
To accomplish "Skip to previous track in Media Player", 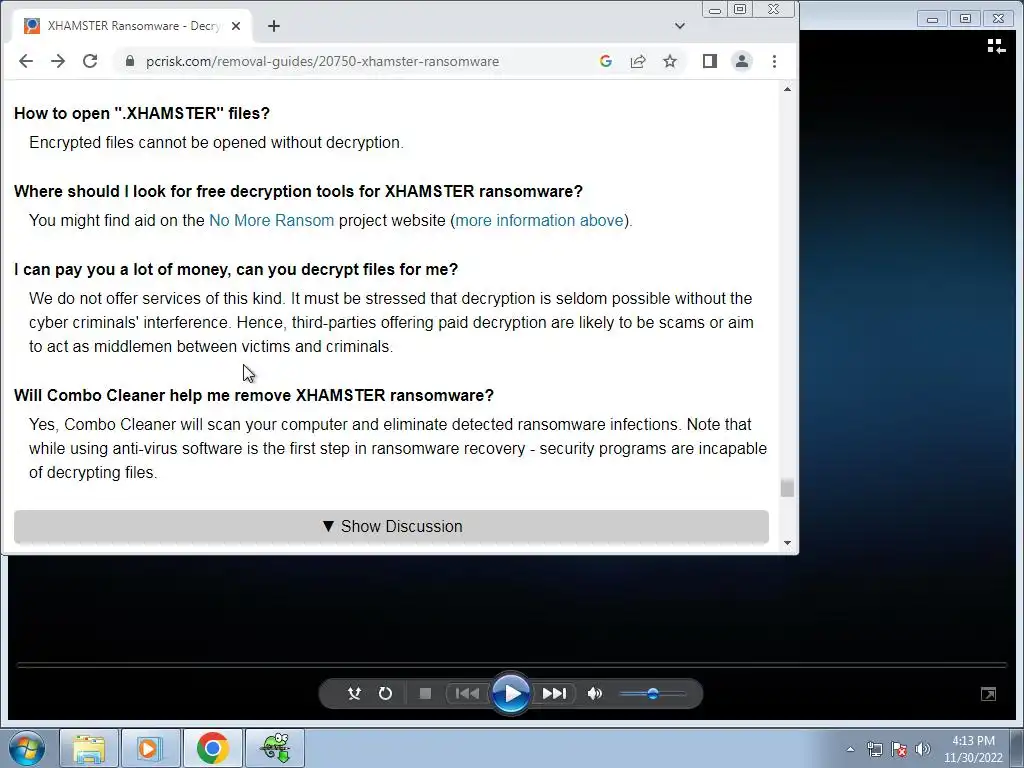I will pos(467,694).
